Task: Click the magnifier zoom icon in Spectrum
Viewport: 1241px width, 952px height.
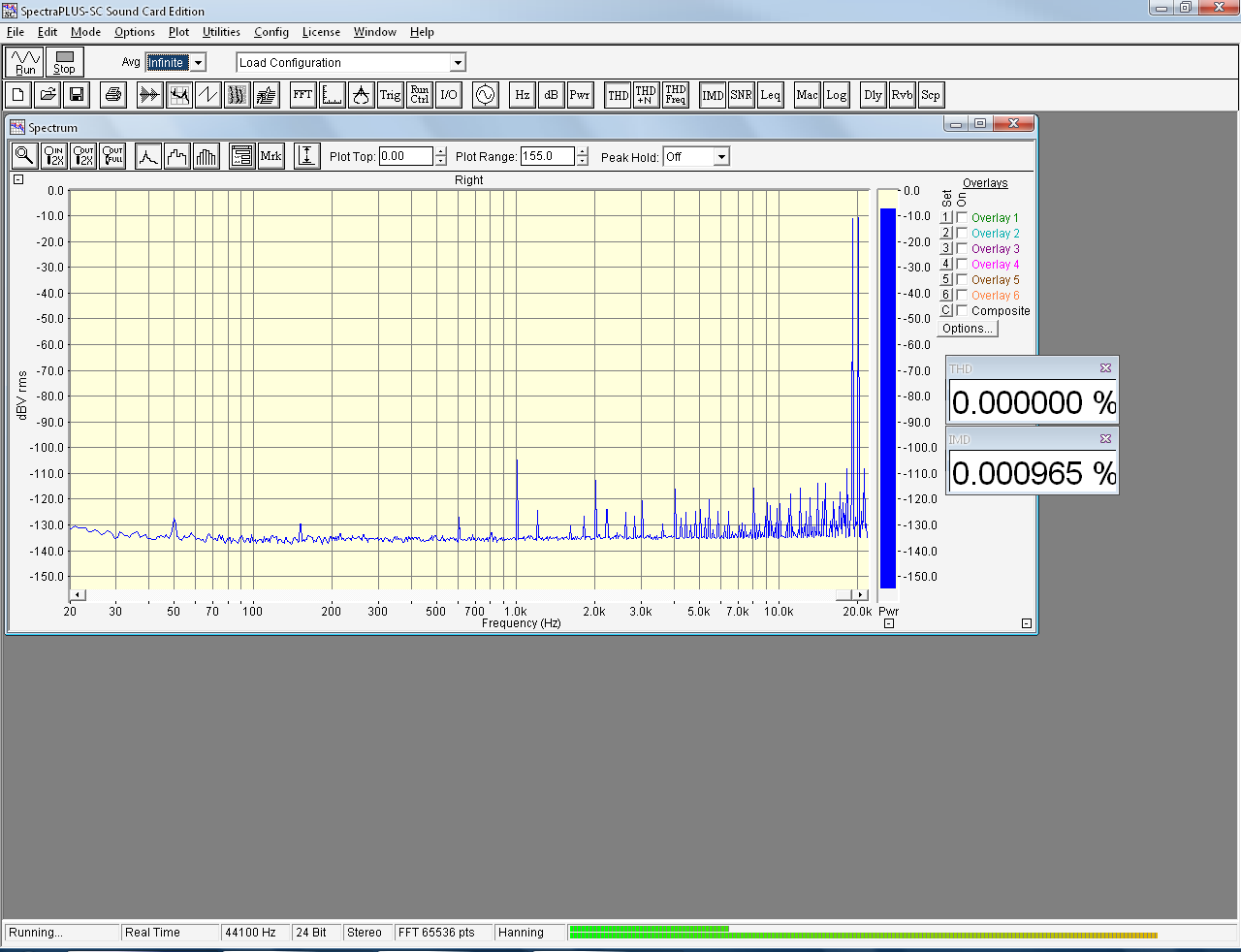Action: 24,155
